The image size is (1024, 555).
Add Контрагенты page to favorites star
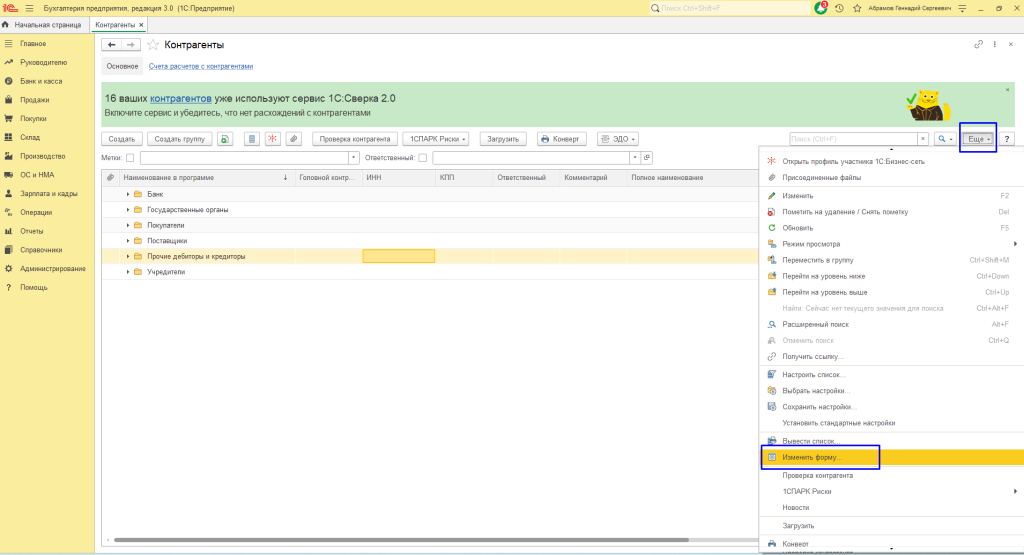(153, 45)
